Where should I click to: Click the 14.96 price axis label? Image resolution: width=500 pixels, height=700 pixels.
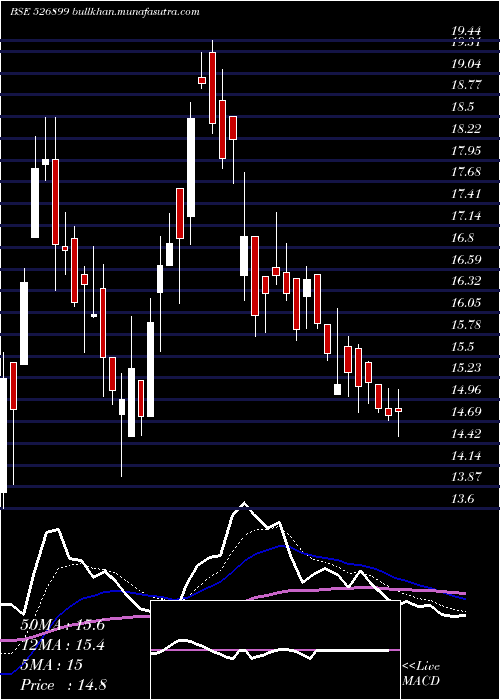pos(466,390)
